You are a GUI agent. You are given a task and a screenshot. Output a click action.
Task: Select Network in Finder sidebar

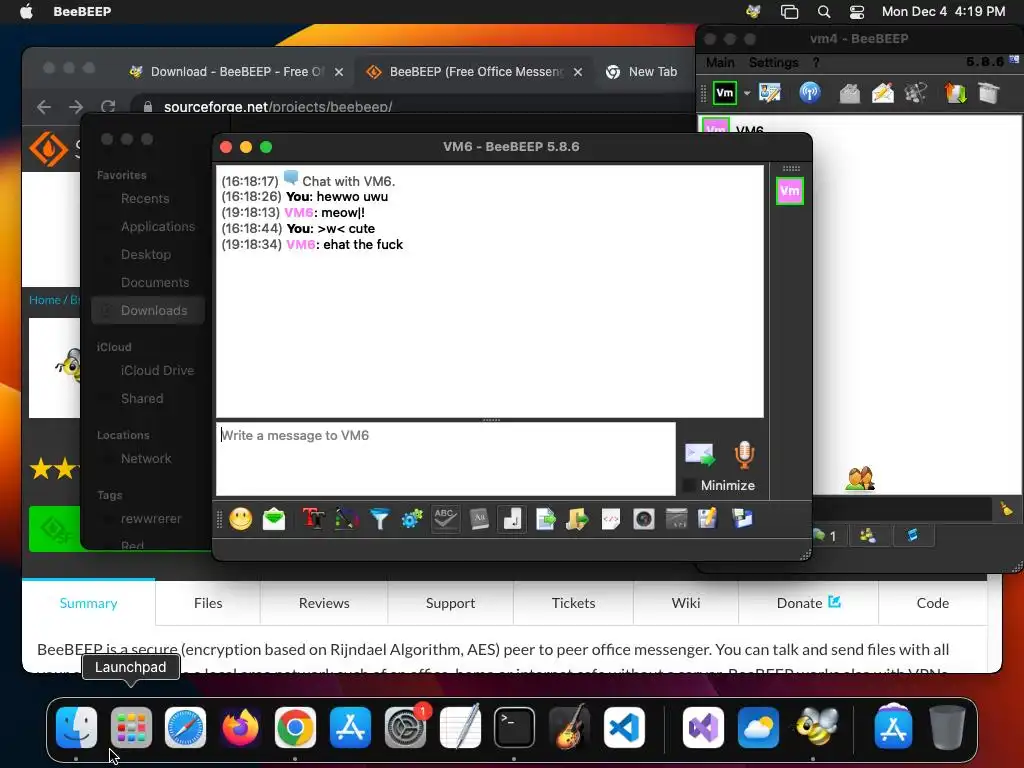146,458
